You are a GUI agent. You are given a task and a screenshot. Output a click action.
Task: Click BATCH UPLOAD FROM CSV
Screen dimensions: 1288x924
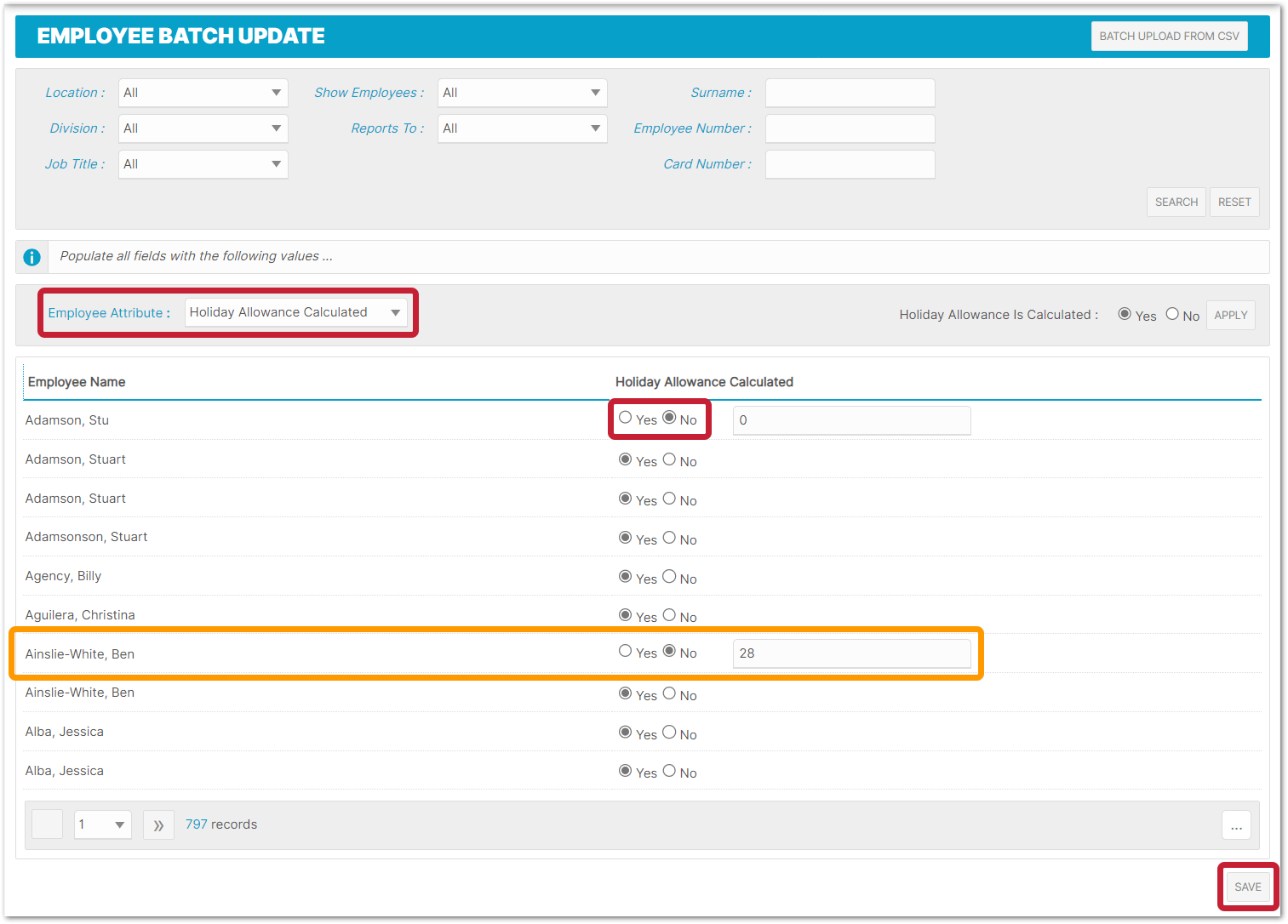point(1169,36)
